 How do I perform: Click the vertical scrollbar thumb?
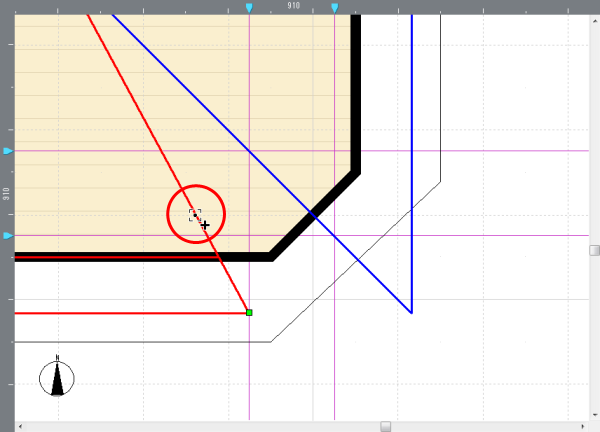594,250
